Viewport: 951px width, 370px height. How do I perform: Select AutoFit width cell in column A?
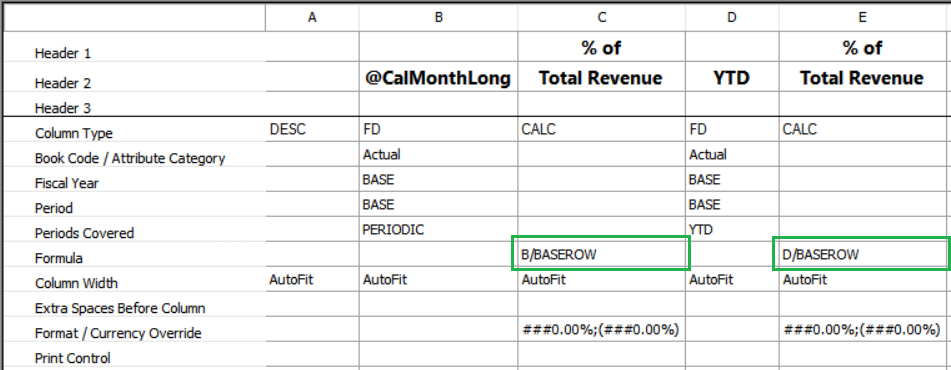312,280
